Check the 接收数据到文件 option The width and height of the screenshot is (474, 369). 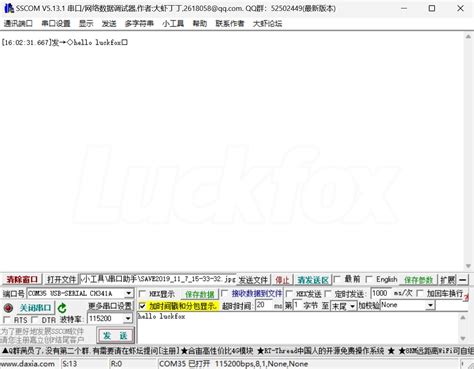225,293
